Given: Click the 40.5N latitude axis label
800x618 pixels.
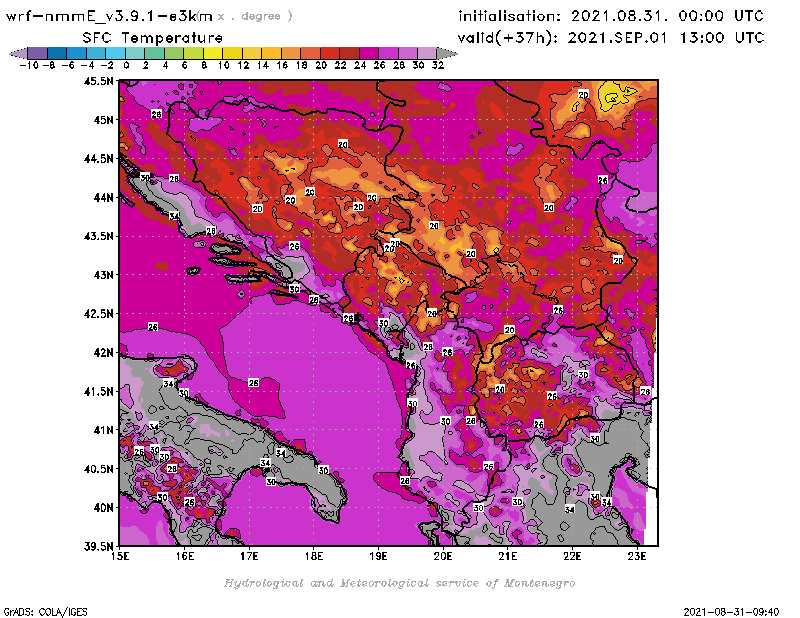Looking at the screenshot, I should click(x=98, y=468).
